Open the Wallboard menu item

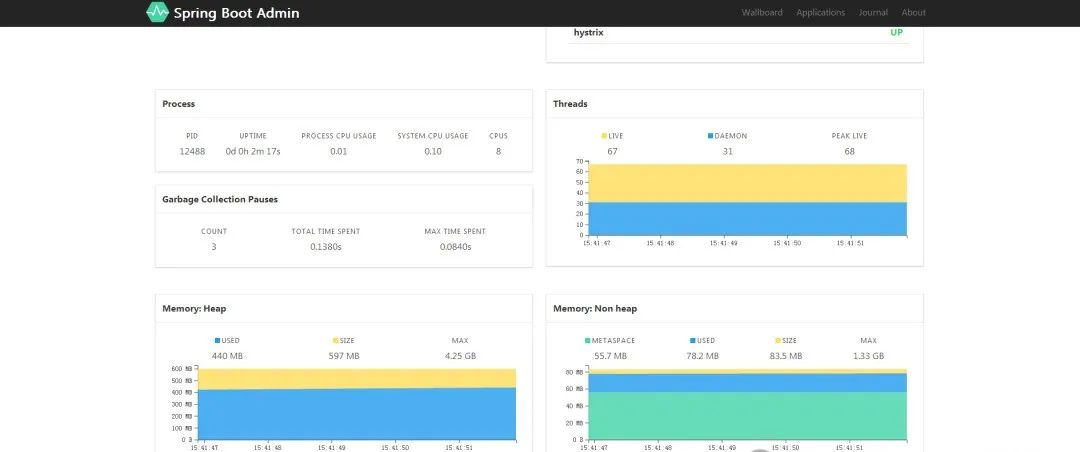(x=762, y=12)
